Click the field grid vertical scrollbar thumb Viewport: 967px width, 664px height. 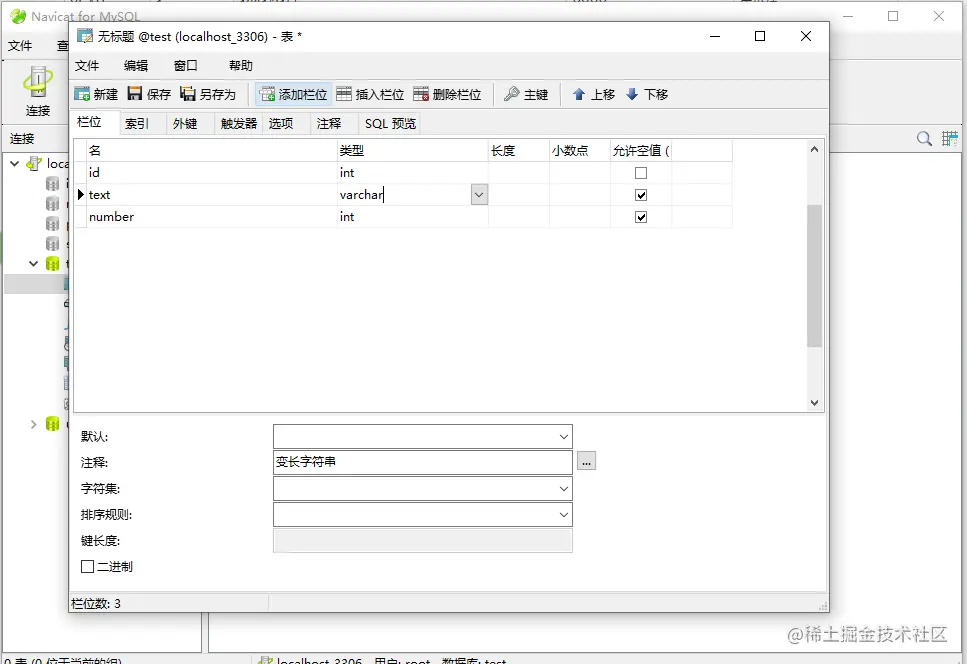pos(814,276)
